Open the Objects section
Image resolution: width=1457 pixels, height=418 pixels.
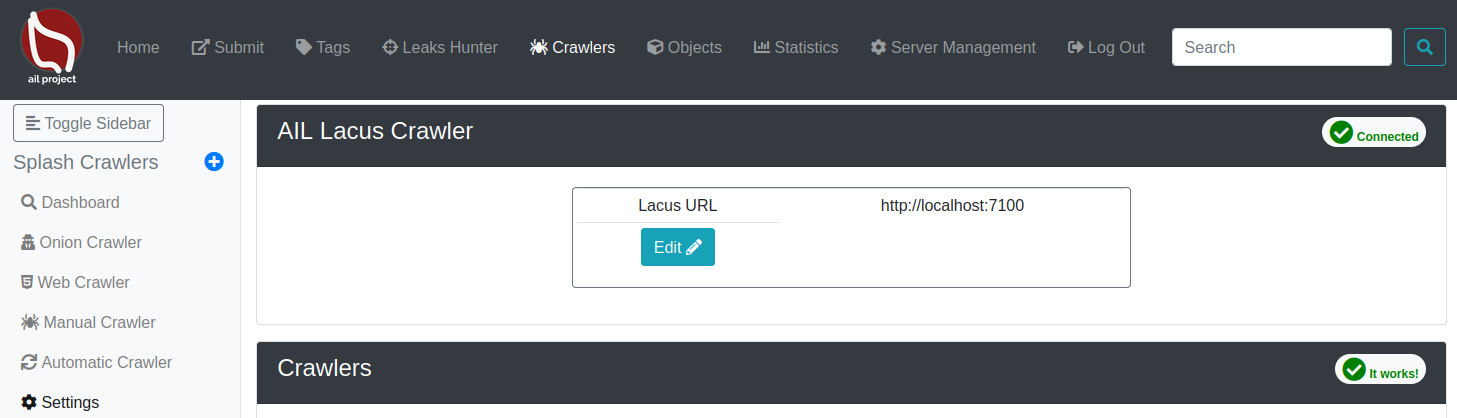coord(684,47)
